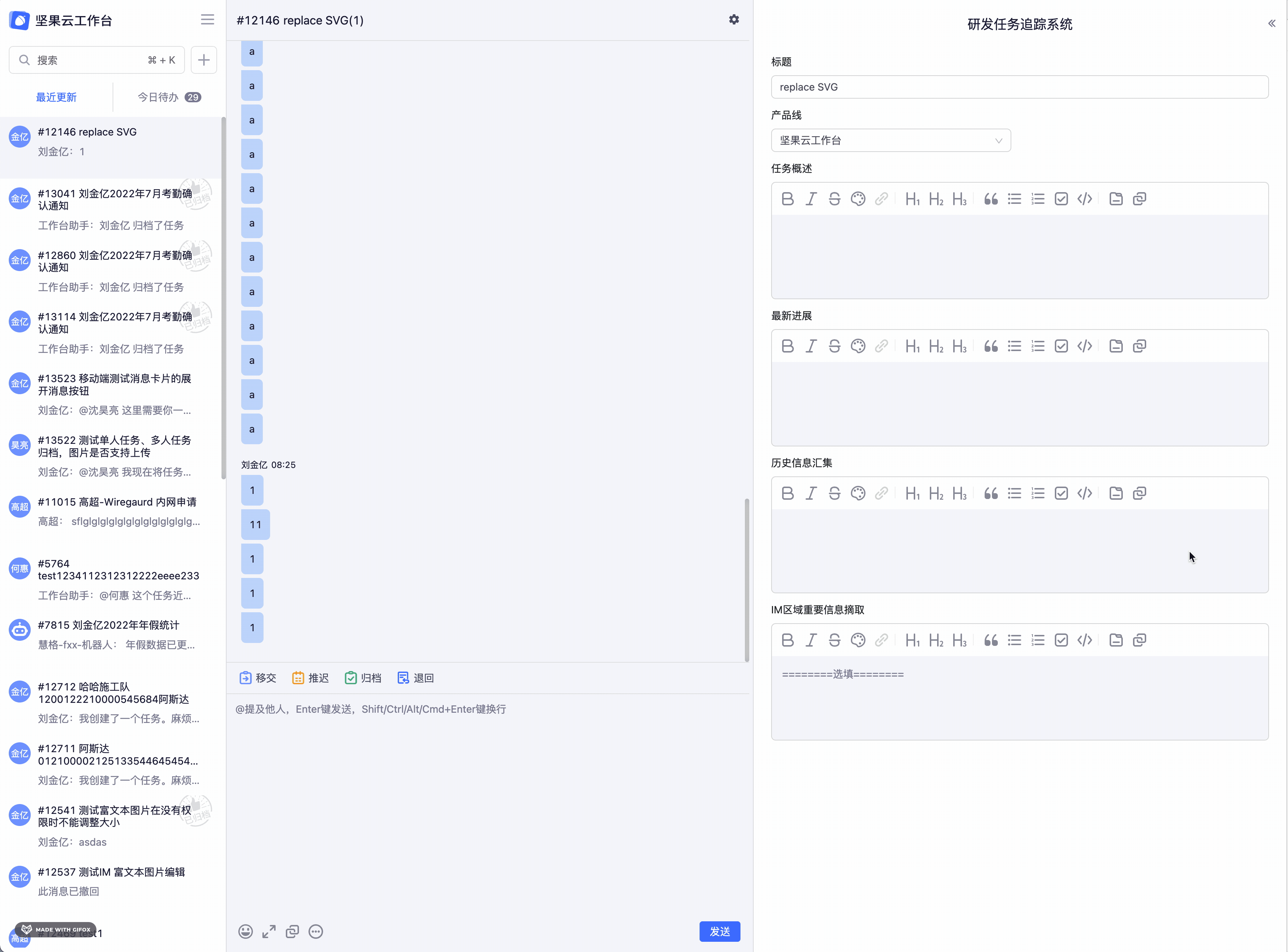Click the 移交 transfer task icon
Viewport: 1288px width, 952px height.
246,678
